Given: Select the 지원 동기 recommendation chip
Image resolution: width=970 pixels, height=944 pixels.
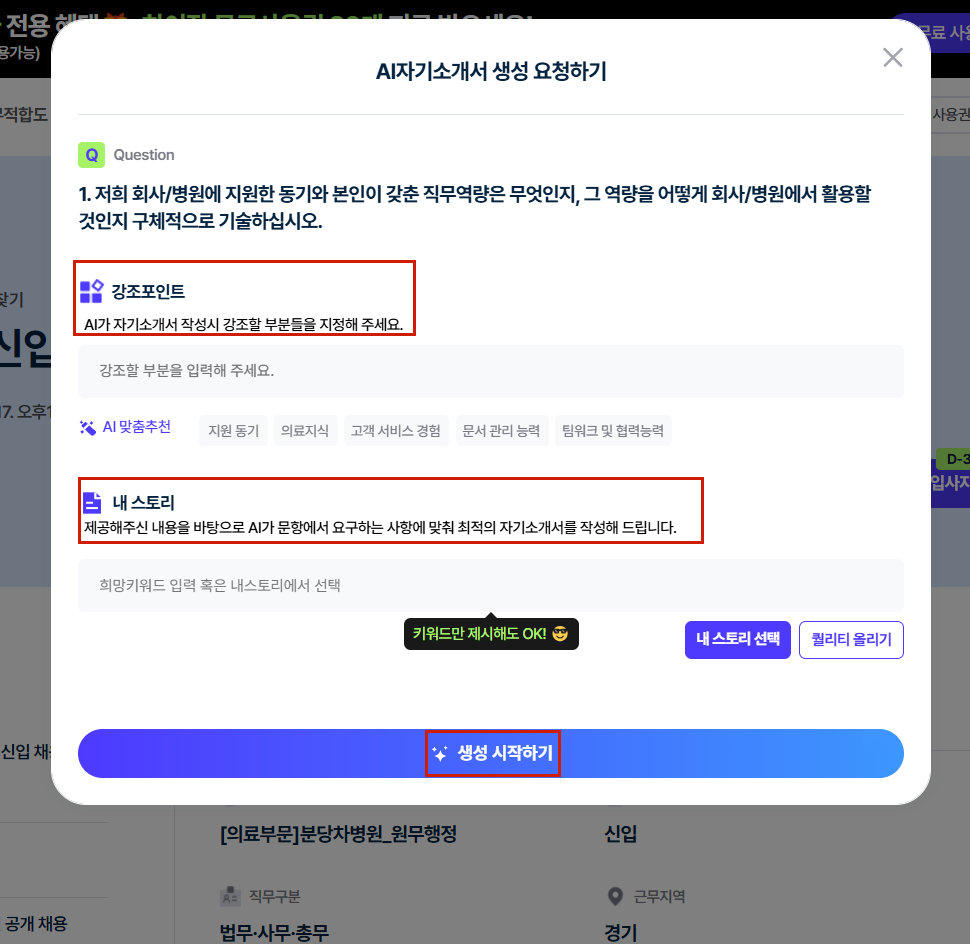Looking at the screenshot, I should coord(234,431).
